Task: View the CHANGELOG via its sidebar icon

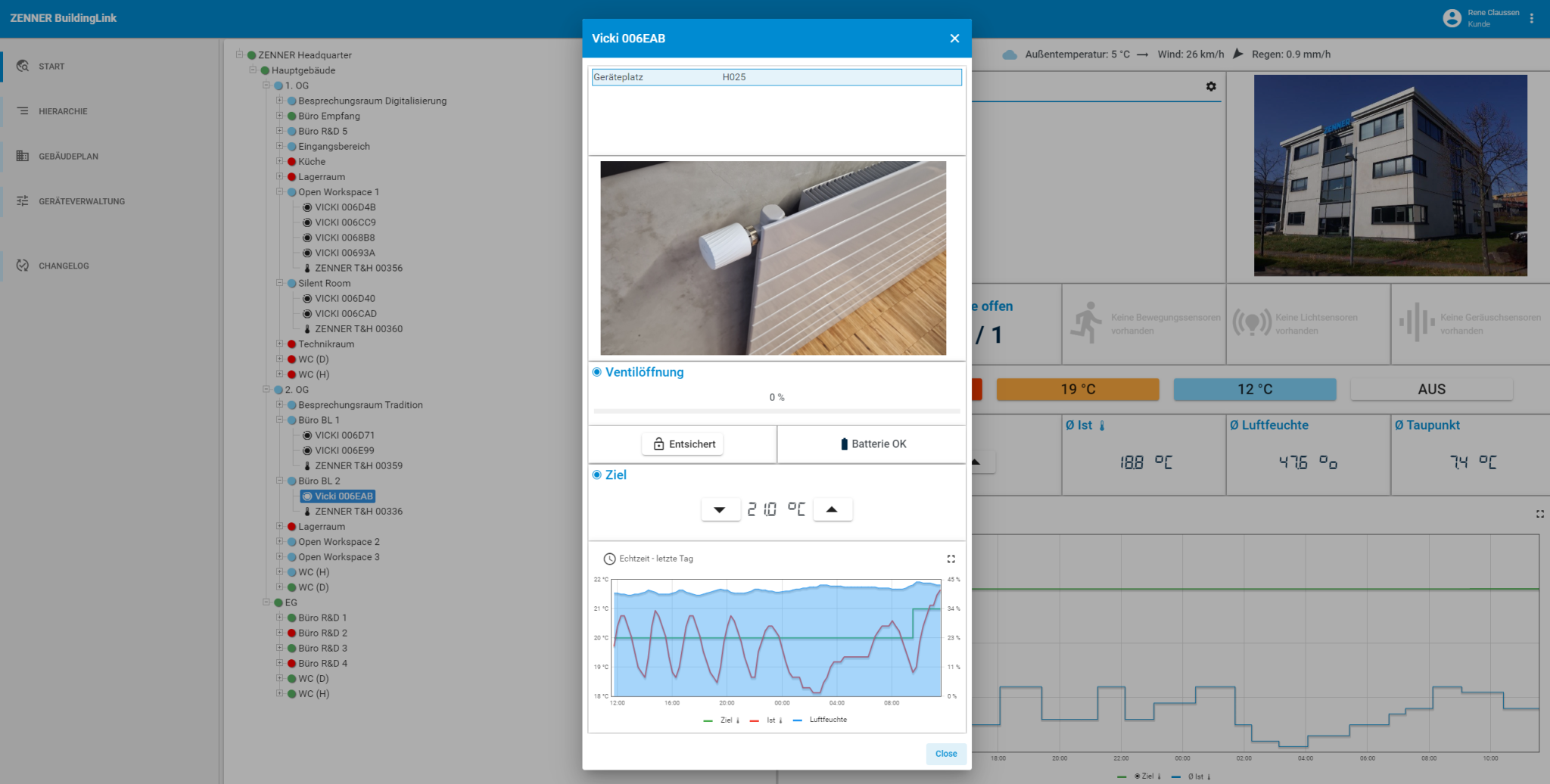Action: (65, 266)
